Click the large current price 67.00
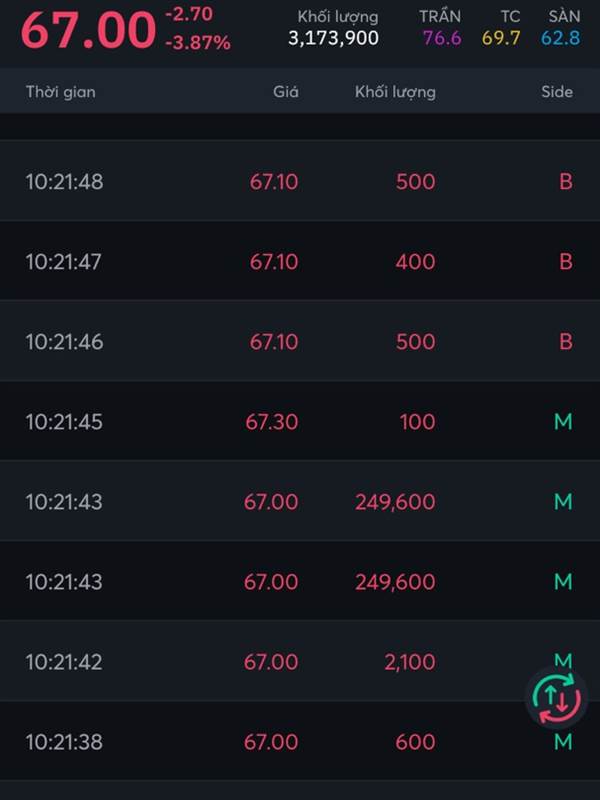The height and width of the screenshot is (800, 600). click(x=88, y=30)
